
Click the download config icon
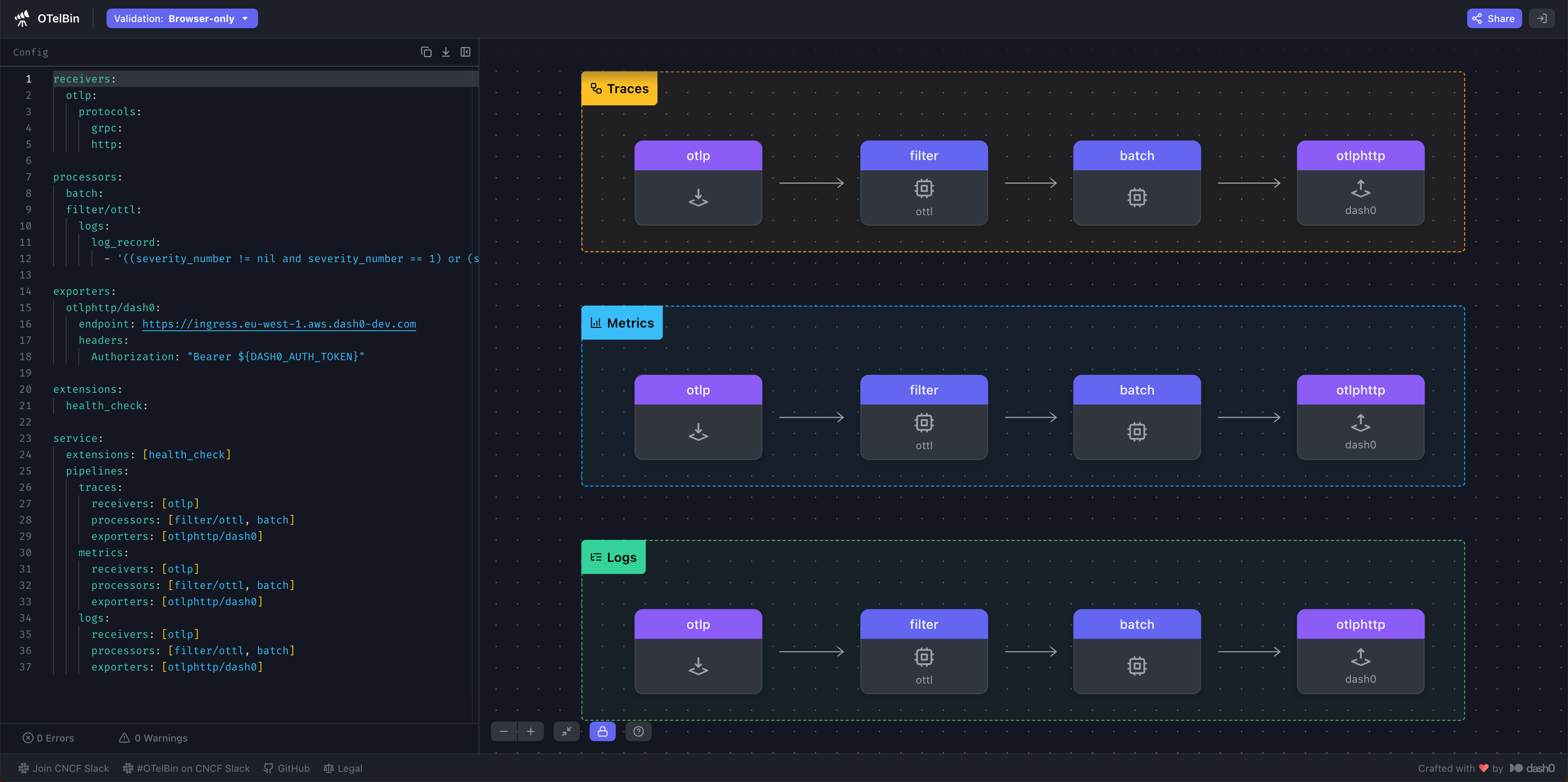(x=445, y=52)
